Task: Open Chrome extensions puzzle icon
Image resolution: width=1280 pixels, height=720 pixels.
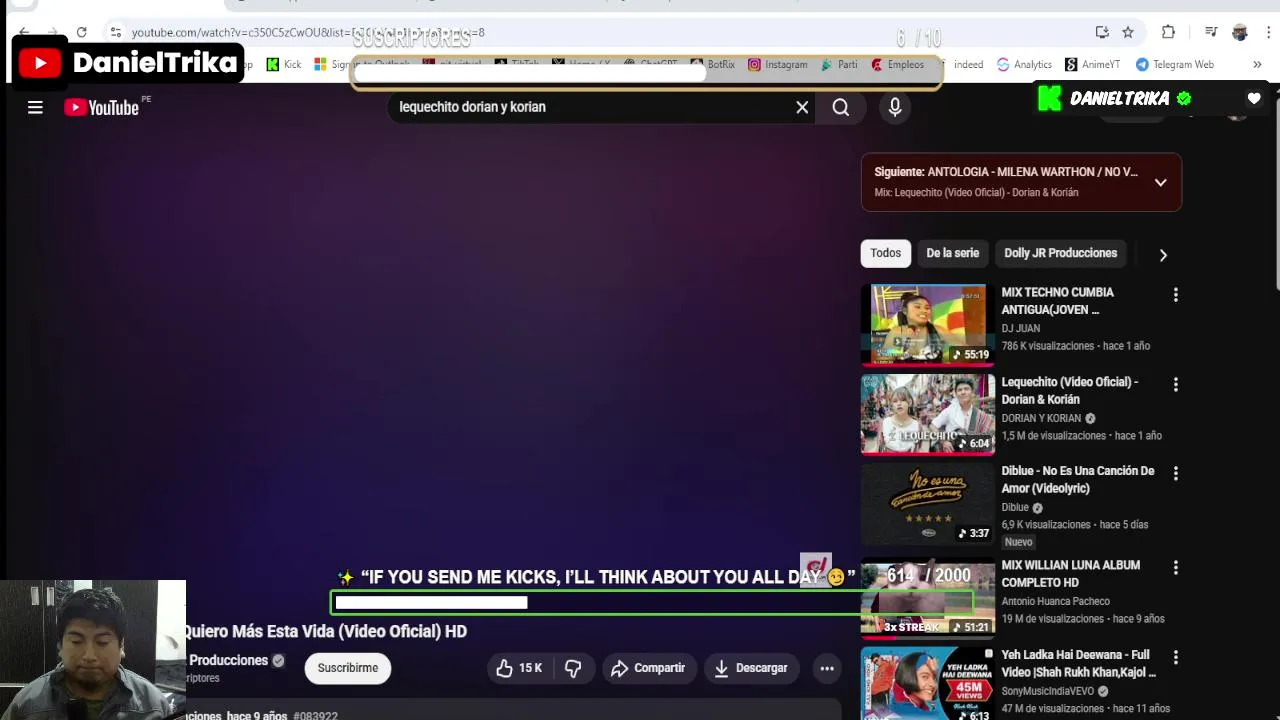Action: [1168, 32]
